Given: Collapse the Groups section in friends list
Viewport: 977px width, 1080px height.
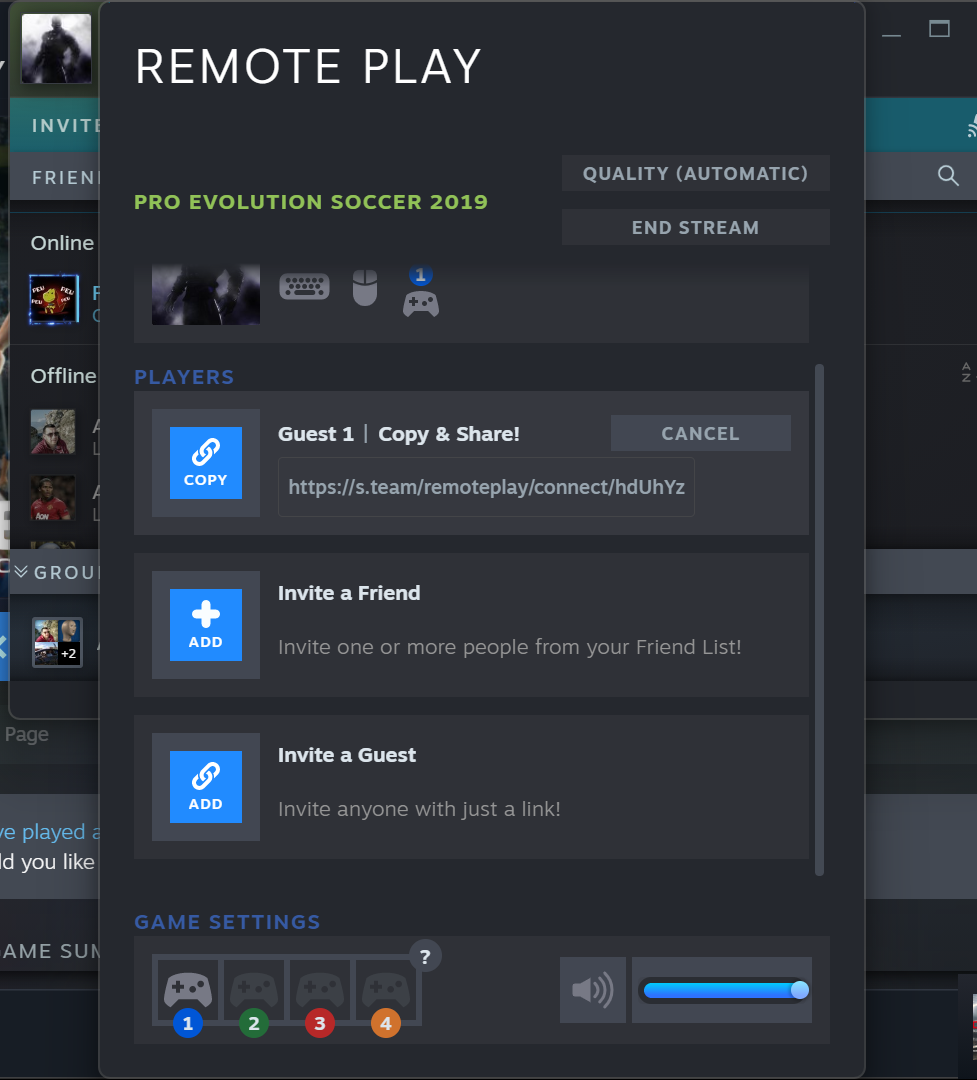Looking at the screenshot, I should (19, 571).
